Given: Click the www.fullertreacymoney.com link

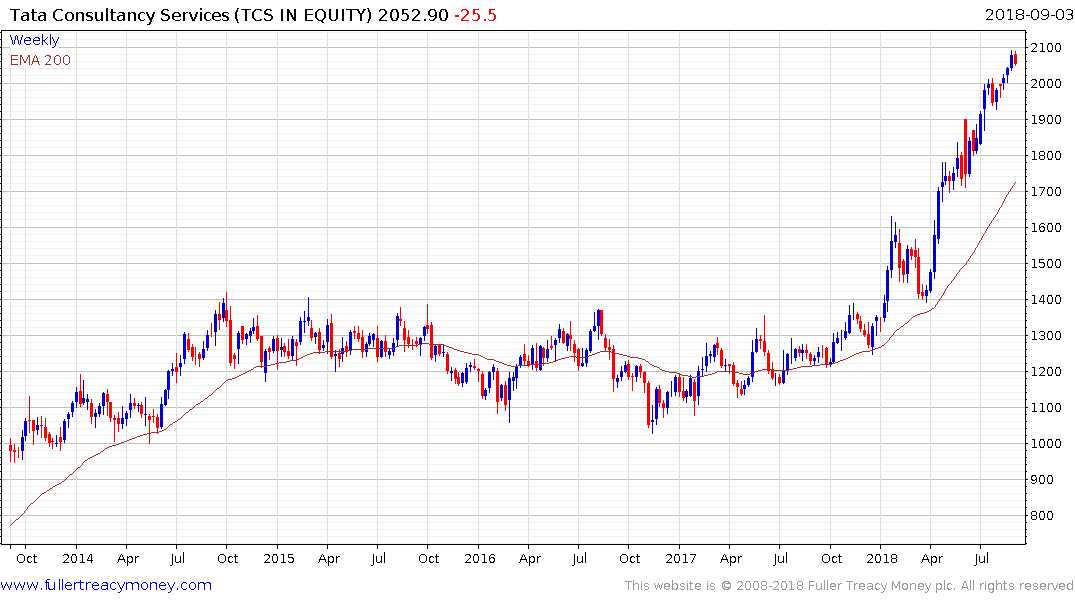Looking at the screenshot, I should (x=106, y=585).
